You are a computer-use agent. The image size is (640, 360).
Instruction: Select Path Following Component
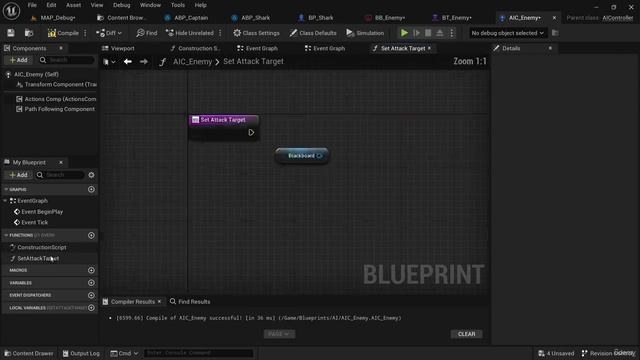[x=55, y=109]
